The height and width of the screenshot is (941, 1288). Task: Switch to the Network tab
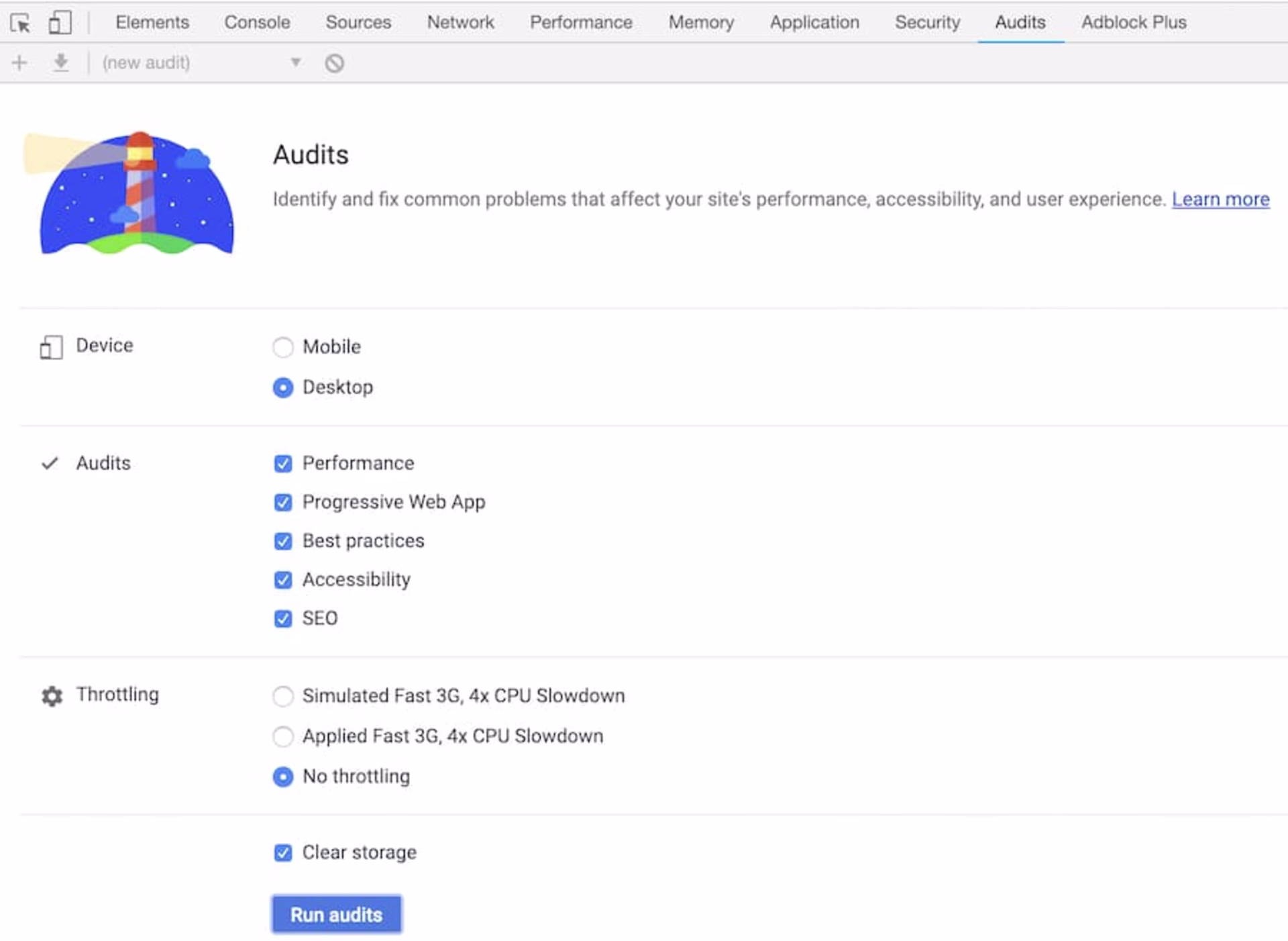coord(460,23)
